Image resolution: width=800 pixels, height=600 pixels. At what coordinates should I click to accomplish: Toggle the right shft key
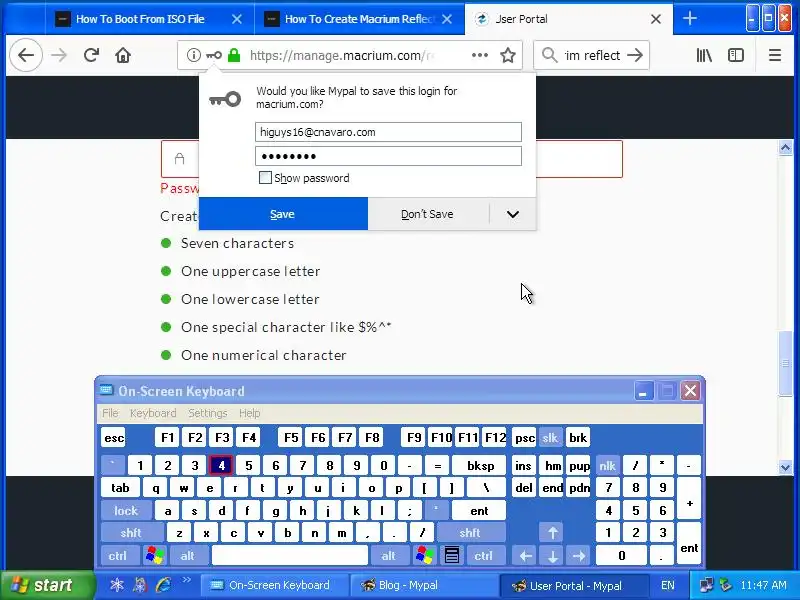point(470,533)
